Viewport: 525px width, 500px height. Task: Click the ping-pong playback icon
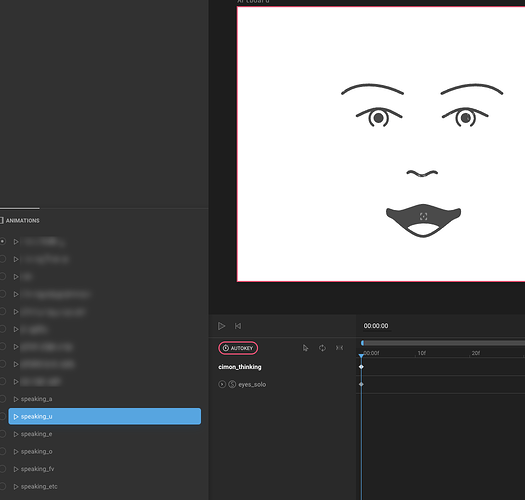[x=340, y=348]
